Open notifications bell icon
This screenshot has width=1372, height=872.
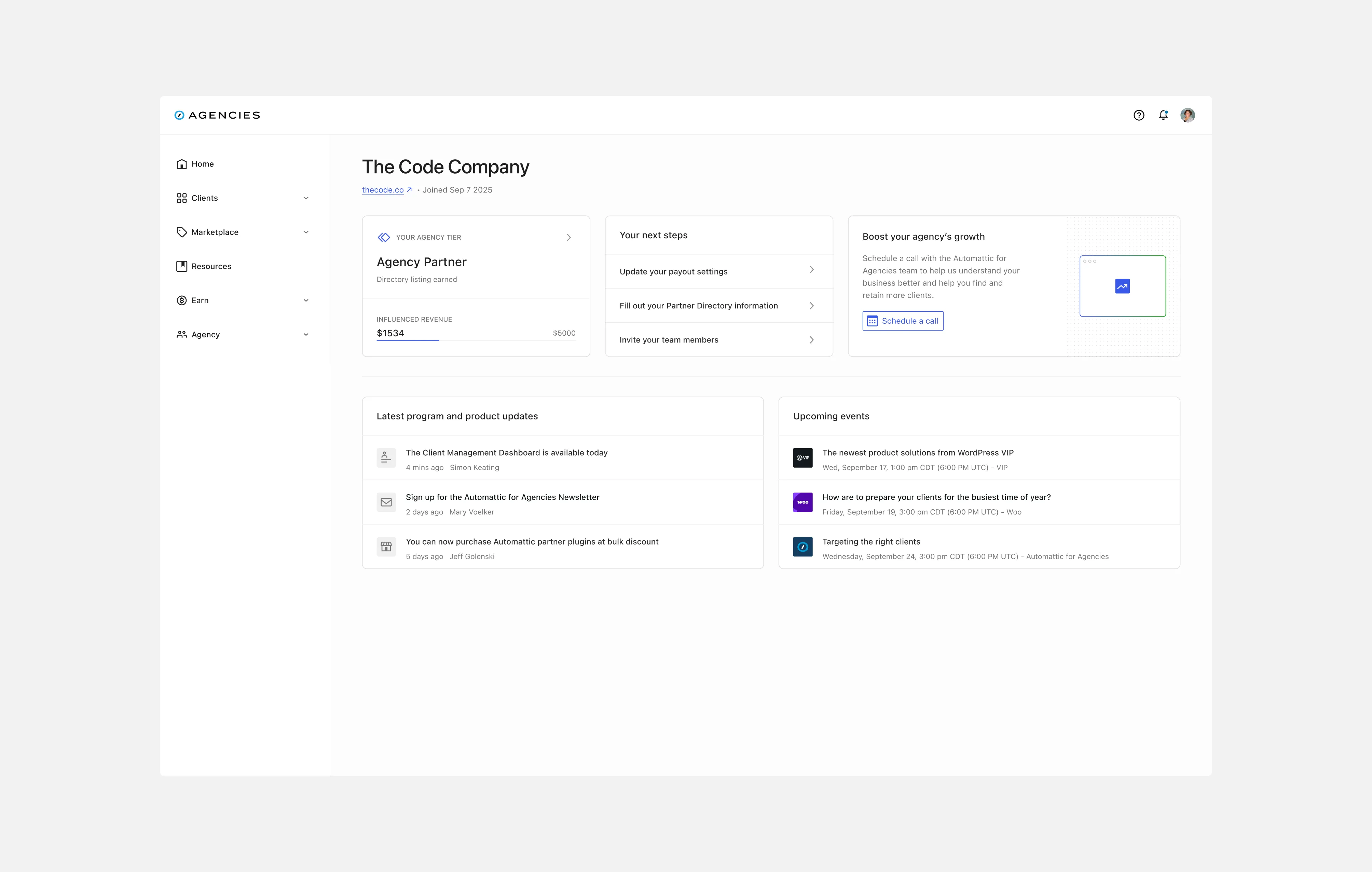click(x=1163, y=115)
